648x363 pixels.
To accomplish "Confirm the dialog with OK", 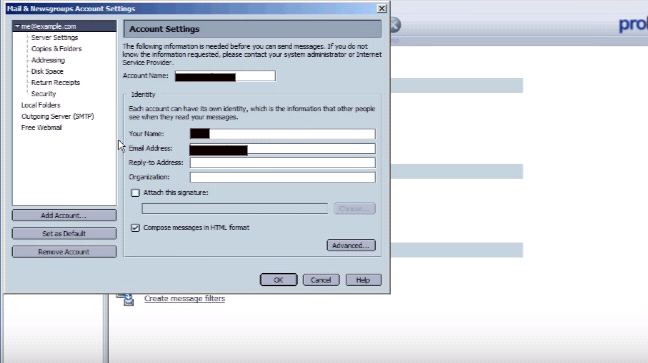I will pos(279,280).
